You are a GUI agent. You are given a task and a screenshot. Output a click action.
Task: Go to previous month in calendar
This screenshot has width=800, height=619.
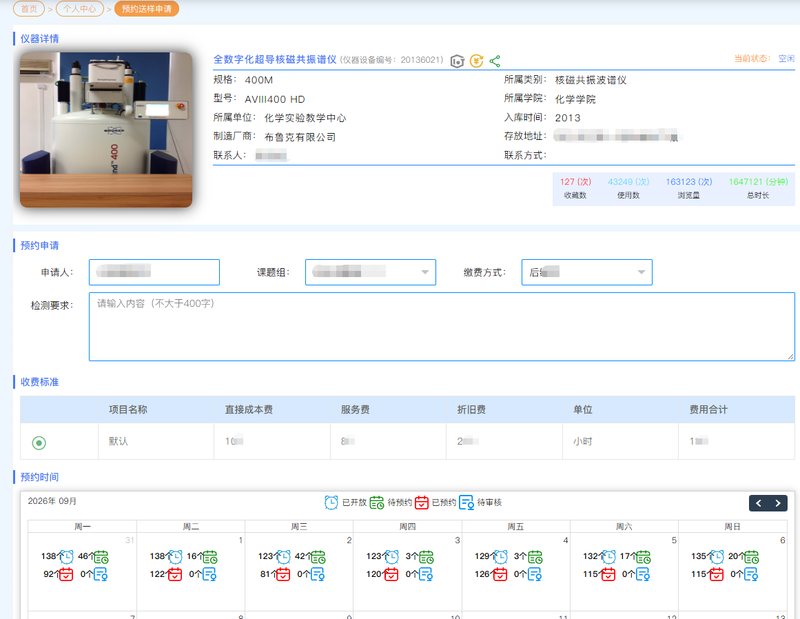(759, 503)
